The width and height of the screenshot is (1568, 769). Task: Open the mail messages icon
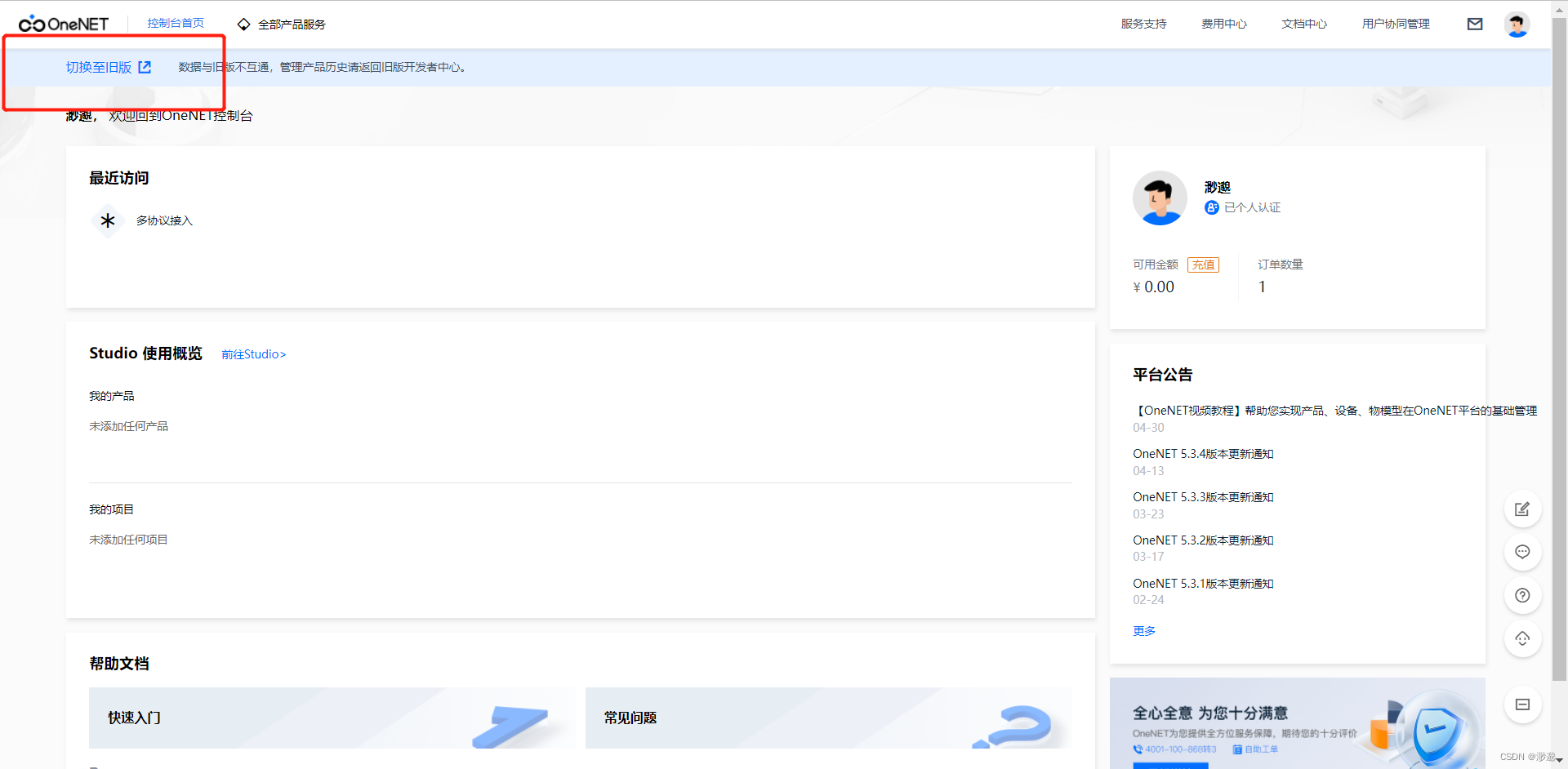click(x=1475, y=24)
